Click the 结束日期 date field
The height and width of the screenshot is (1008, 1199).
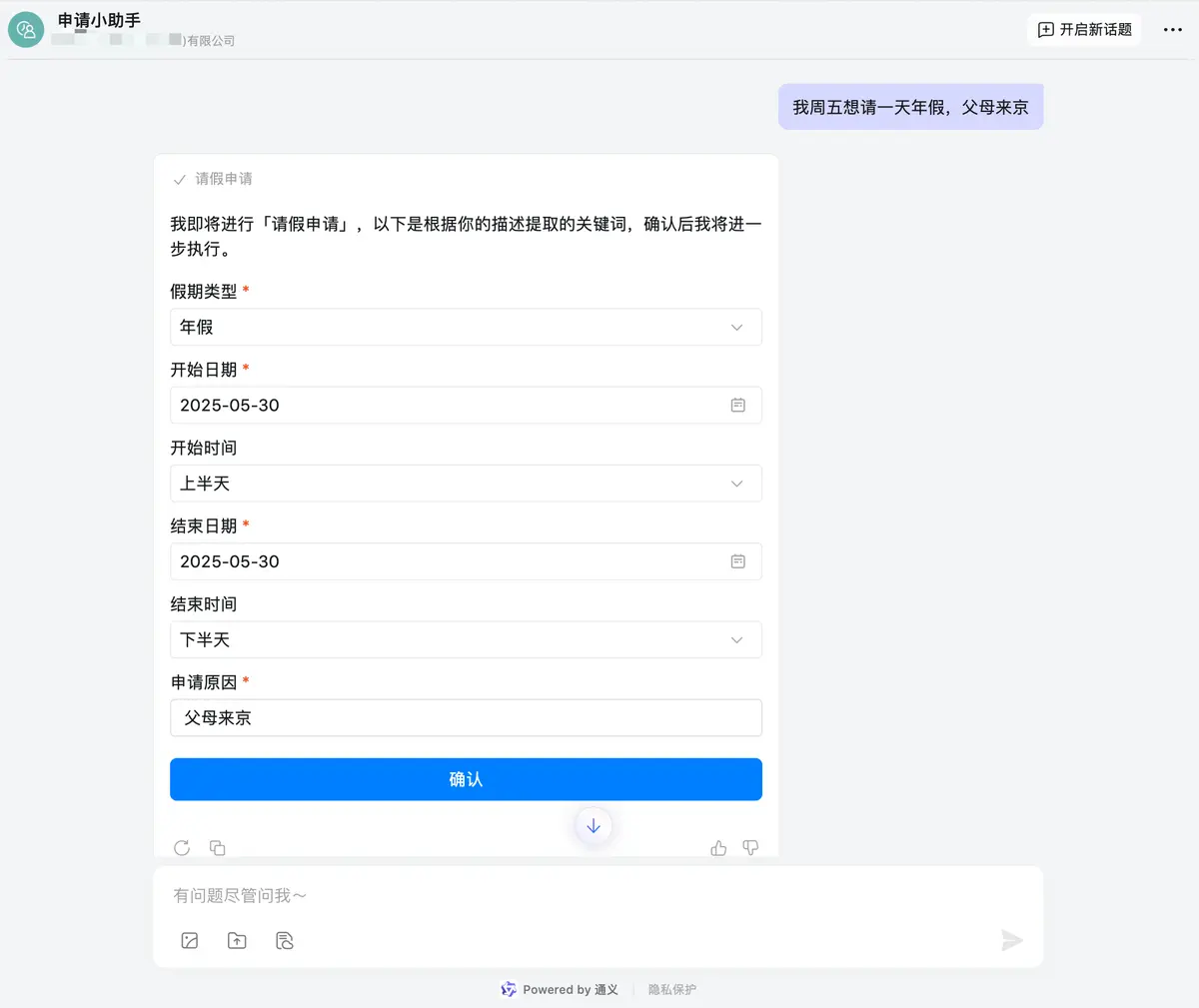(466, 561)
